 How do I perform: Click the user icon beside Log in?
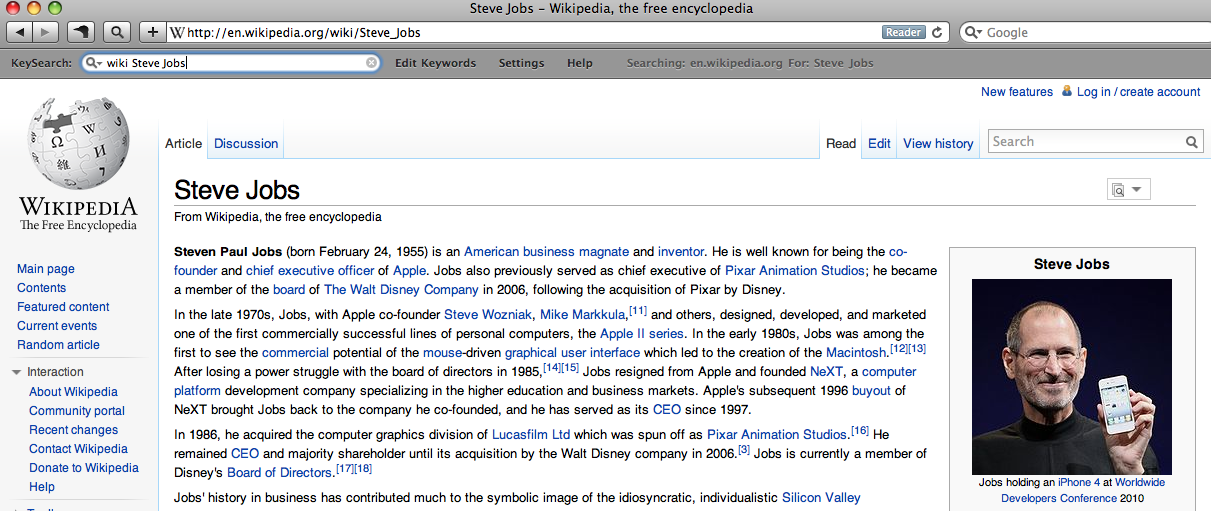click(1067, 91)
